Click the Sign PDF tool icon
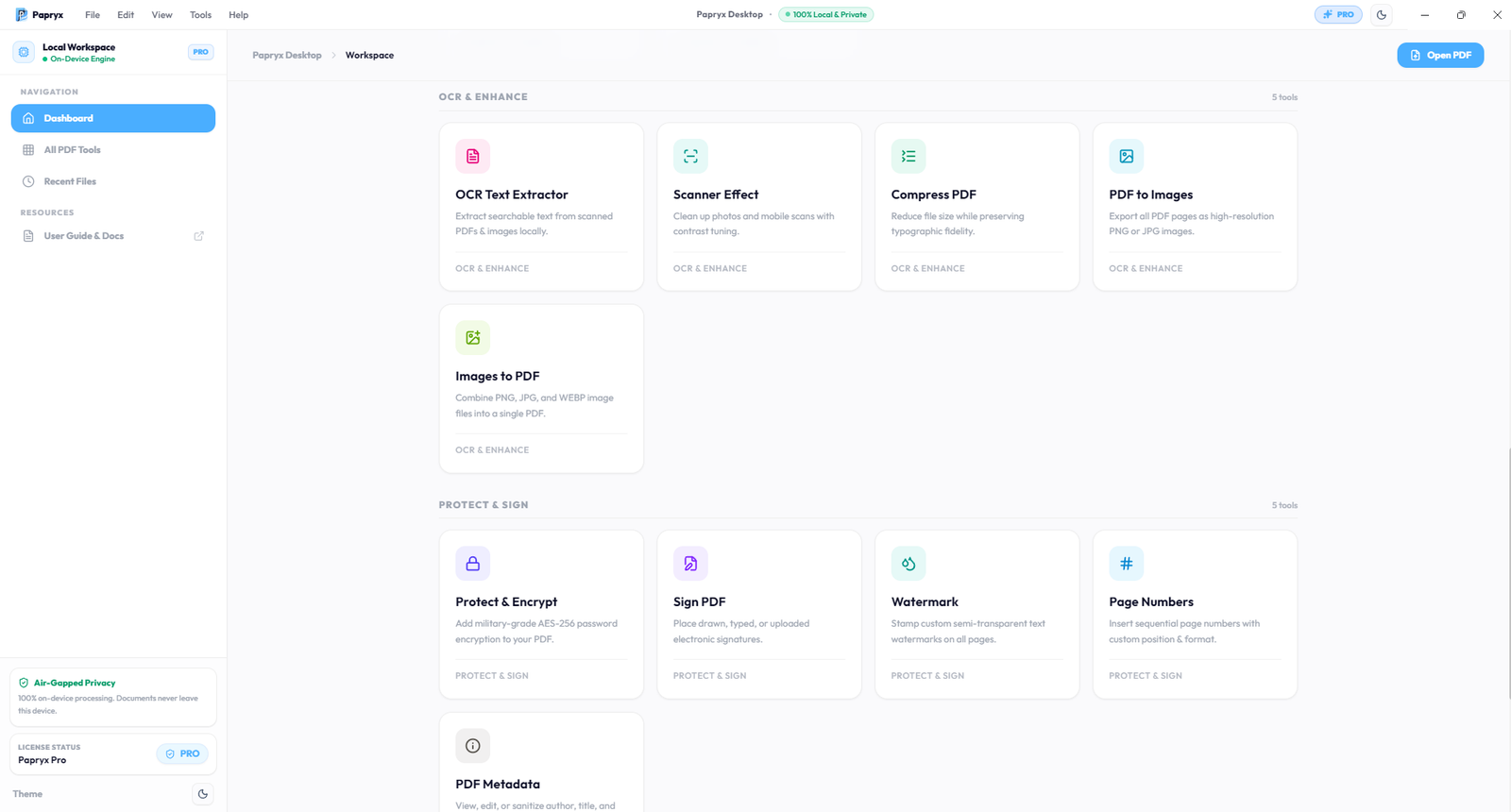 (x=690, y=564)
